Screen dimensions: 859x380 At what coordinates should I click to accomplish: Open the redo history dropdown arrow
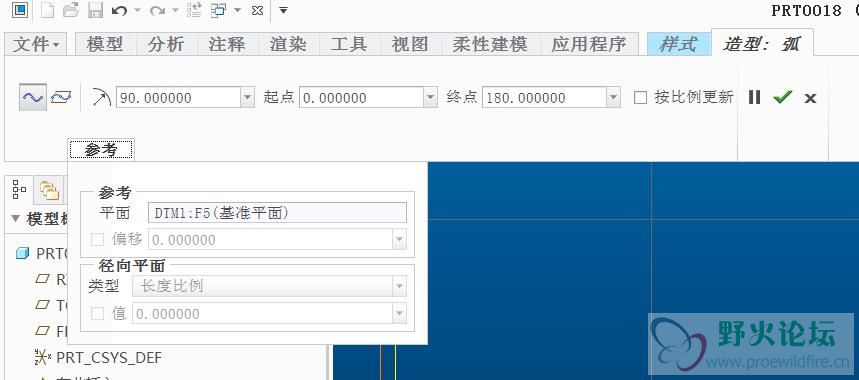(x=175, y=10)
